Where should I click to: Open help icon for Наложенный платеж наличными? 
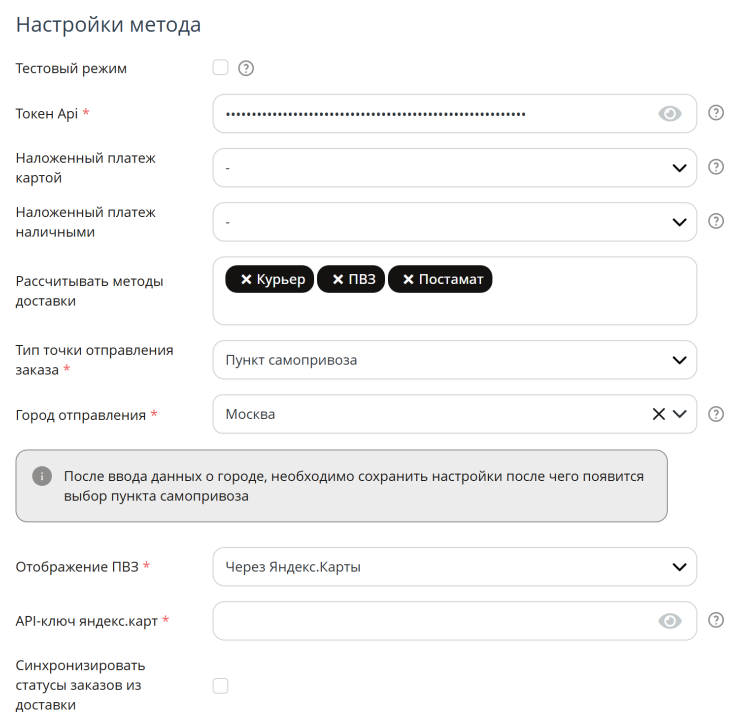(716, 221)
